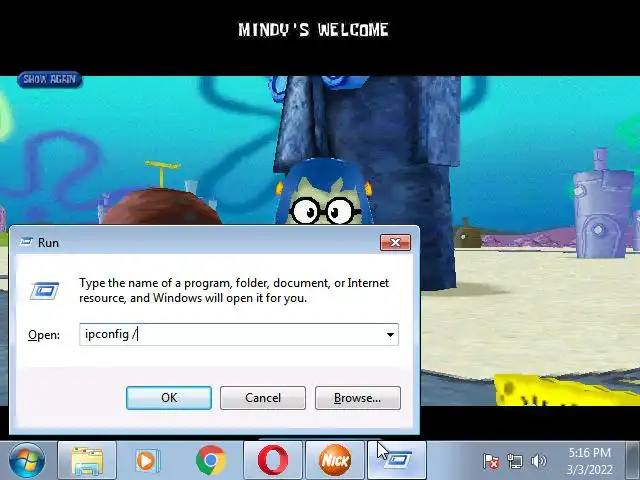Close the Run dialog window
This screenshot has height=480, width=640.
[395, 243]
